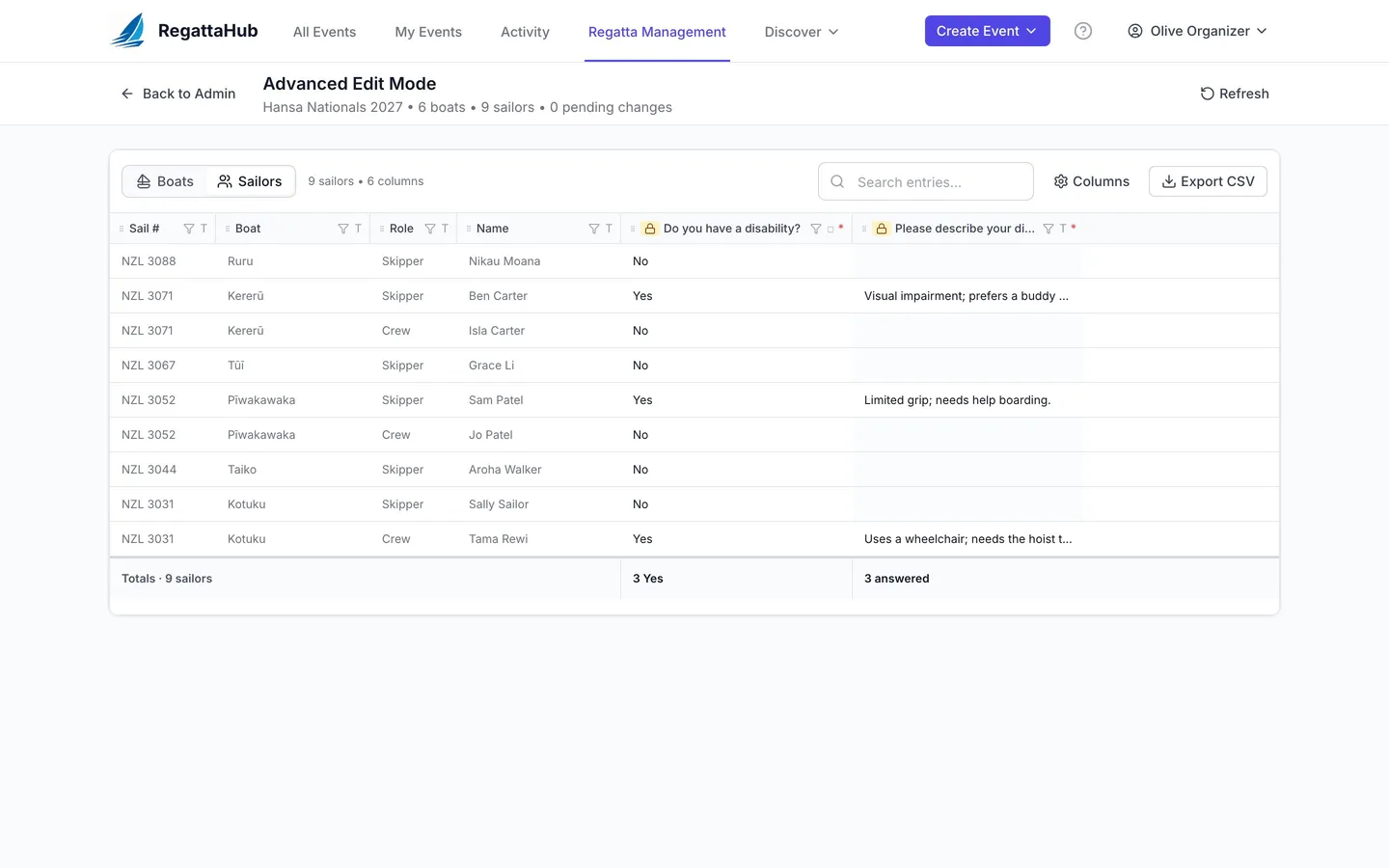The height and width of the screenshot is (868, 1389).
Task: Click the text type icon in Boat header
Action: coord(358,229)
